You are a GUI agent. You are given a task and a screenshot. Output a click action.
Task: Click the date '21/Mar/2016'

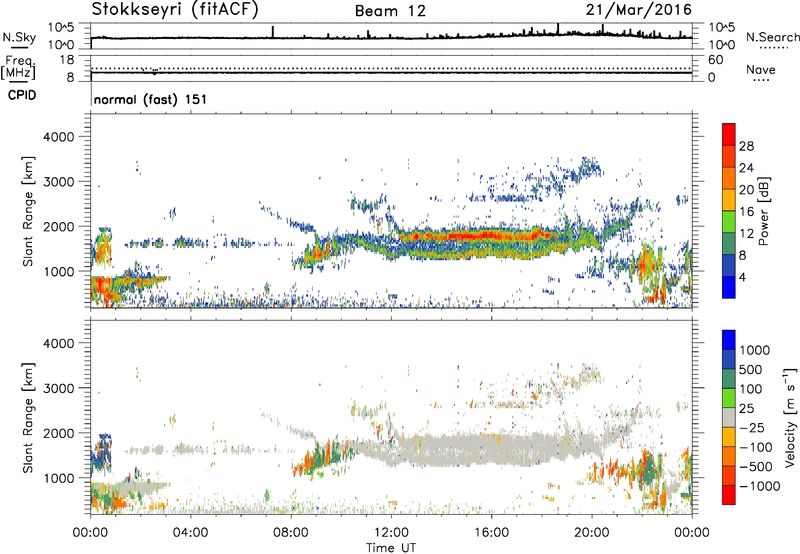pos(639,9)
